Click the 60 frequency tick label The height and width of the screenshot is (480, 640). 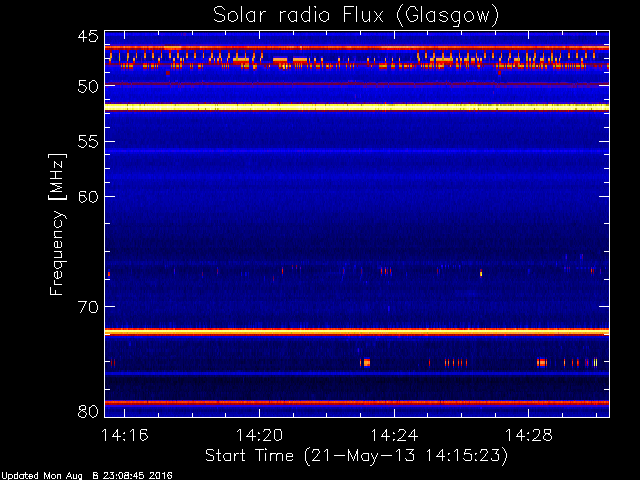pyautogui.click(x=88, y=197)
